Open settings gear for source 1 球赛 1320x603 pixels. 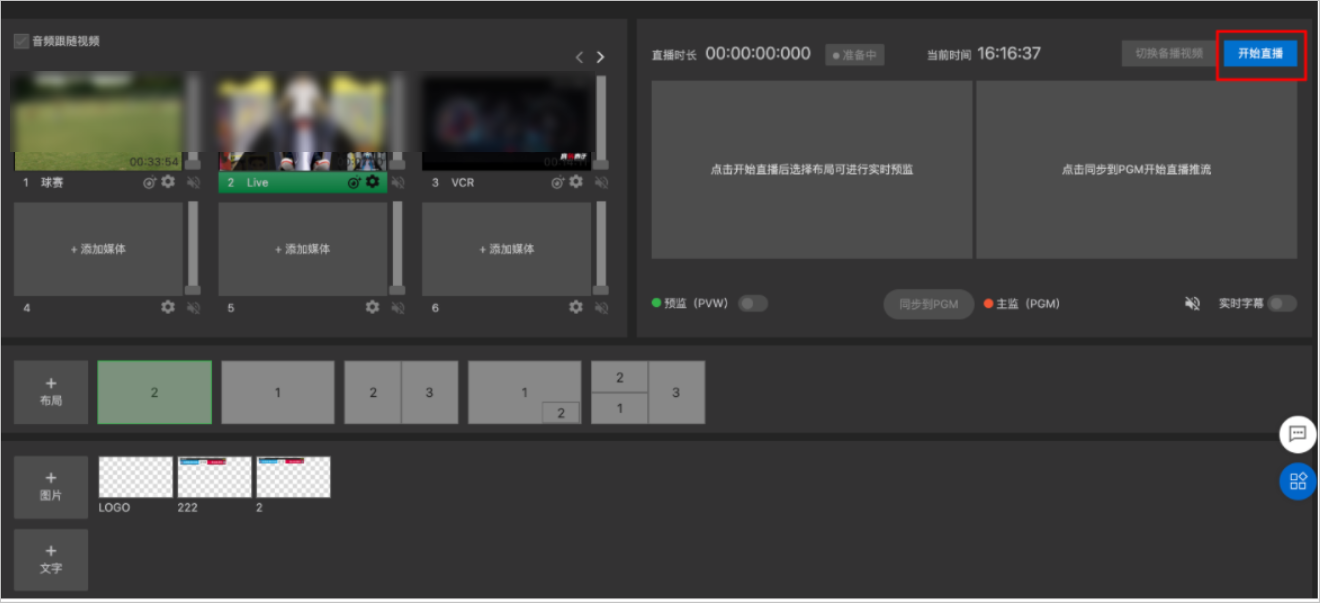pos(168,182)
